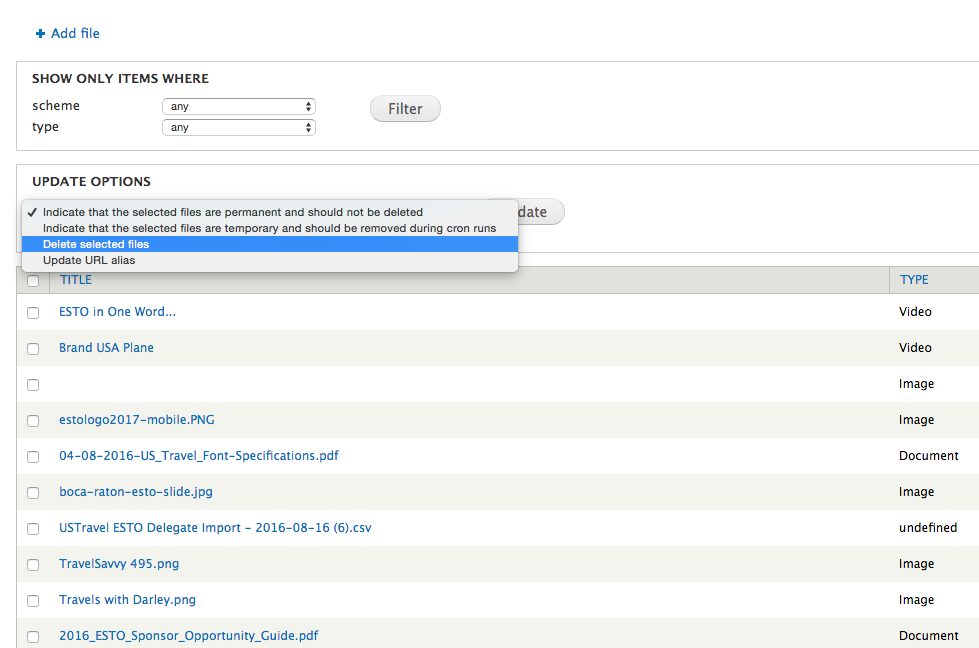Click the plus icon beside Add file
This screenshot has height=648, width=979.
[41, 34]
